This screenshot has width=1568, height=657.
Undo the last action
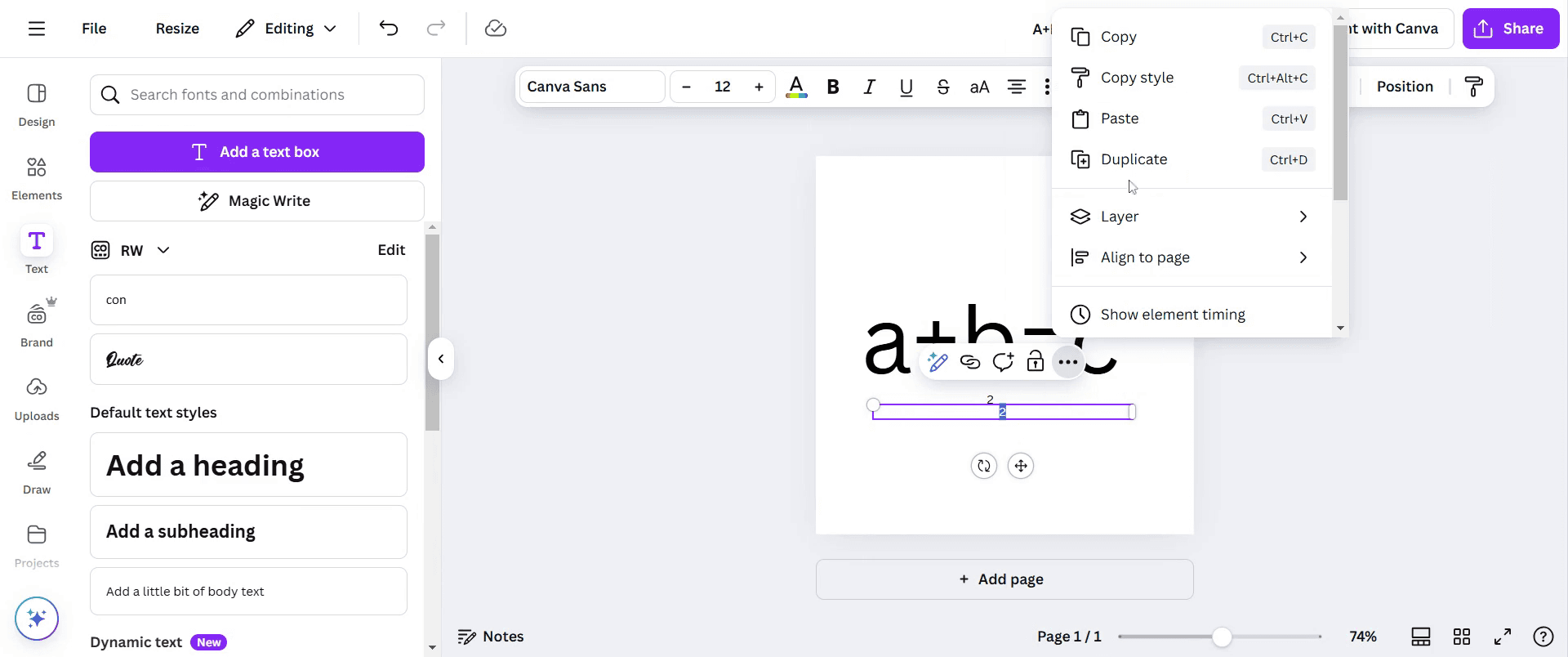(389, 29)
